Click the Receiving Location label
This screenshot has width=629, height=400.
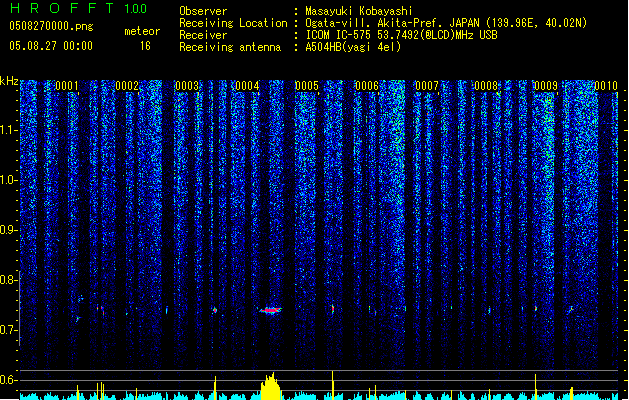(233, 23)
